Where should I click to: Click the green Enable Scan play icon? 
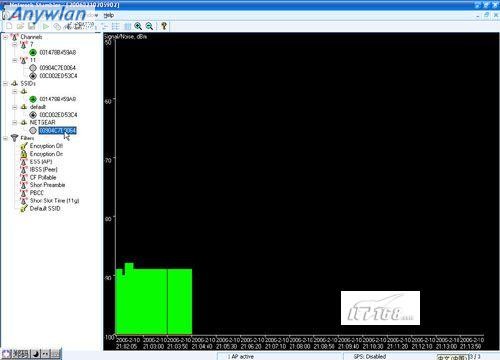pyautogui.click(x=46, y=26)
